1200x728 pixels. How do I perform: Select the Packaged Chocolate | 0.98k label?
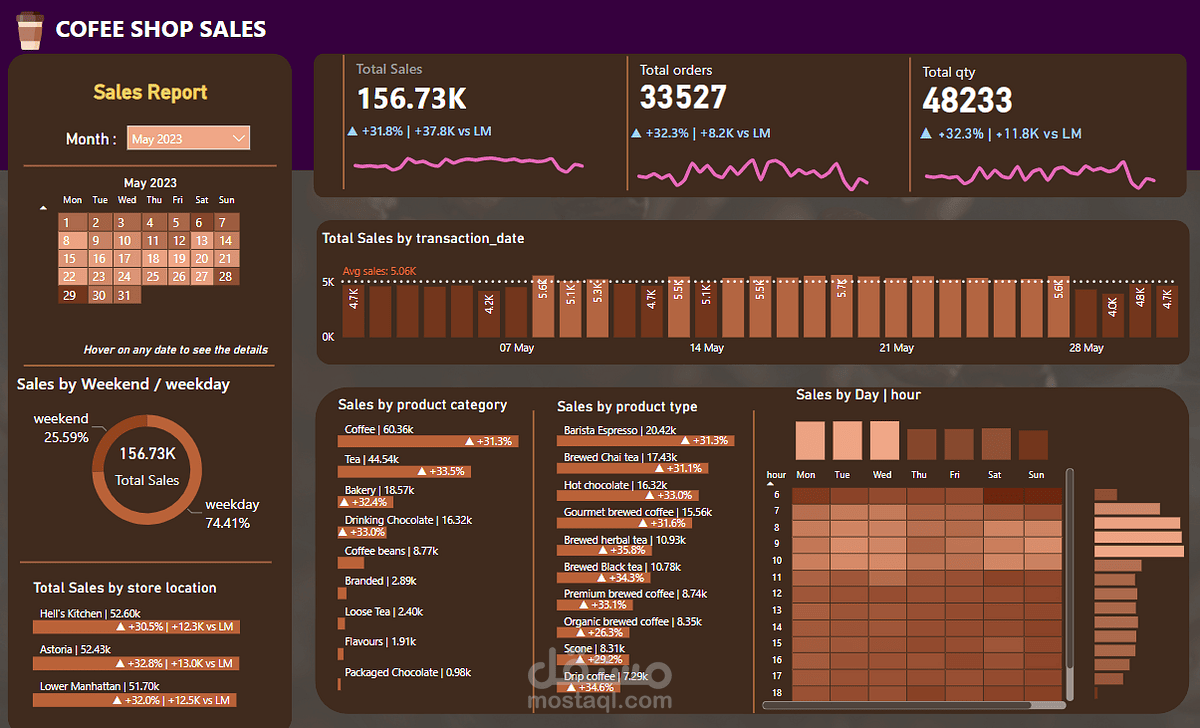(407, 672)
